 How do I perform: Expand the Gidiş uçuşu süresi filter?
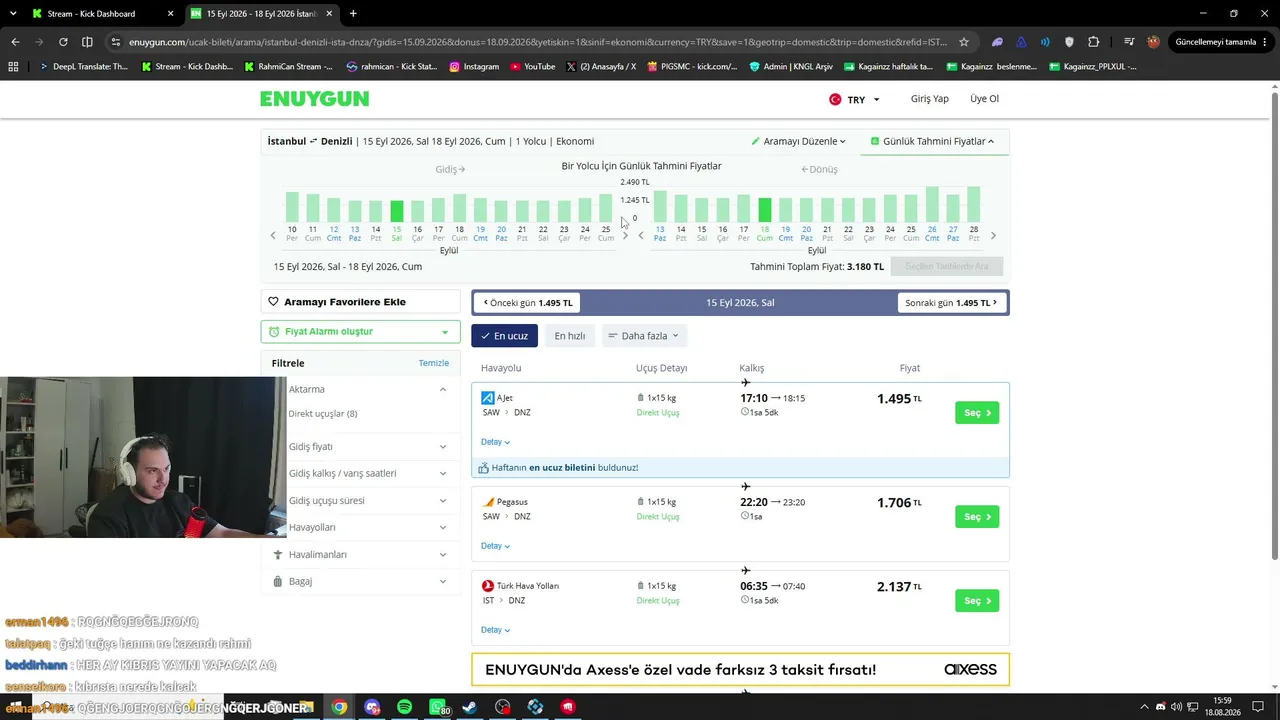(x=443, y=501)
